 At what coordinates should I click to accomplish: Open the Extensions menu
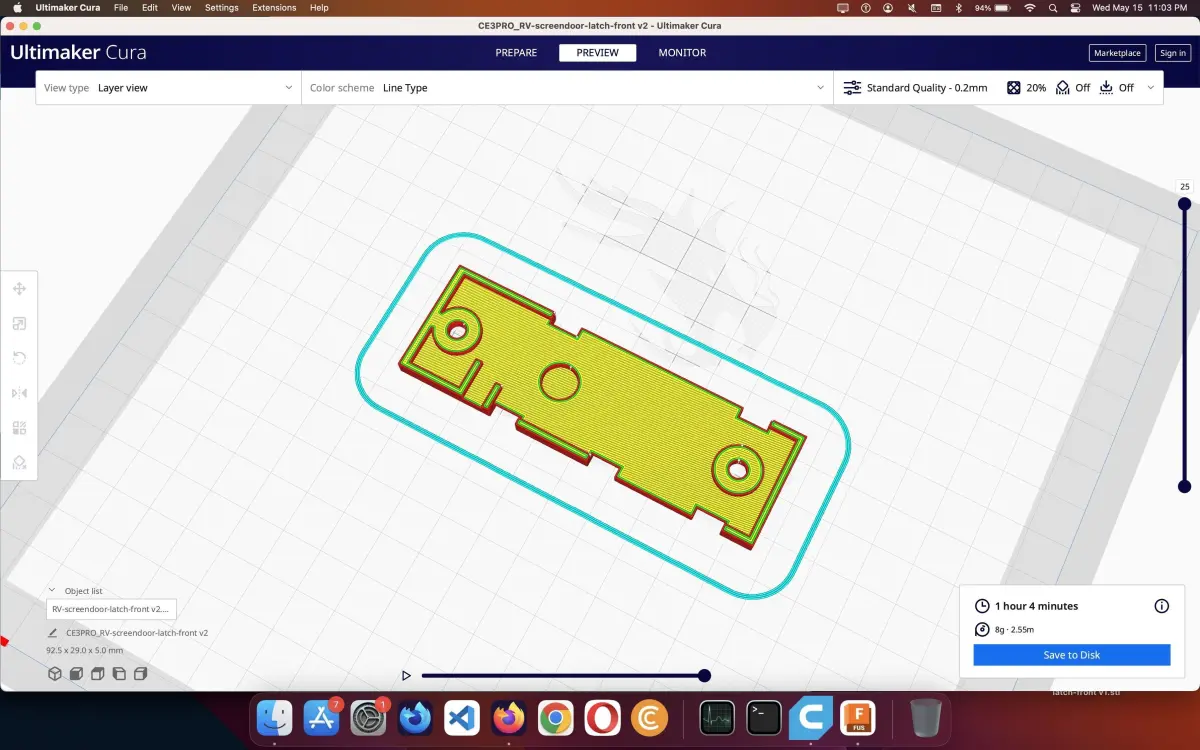click(274, 7)
